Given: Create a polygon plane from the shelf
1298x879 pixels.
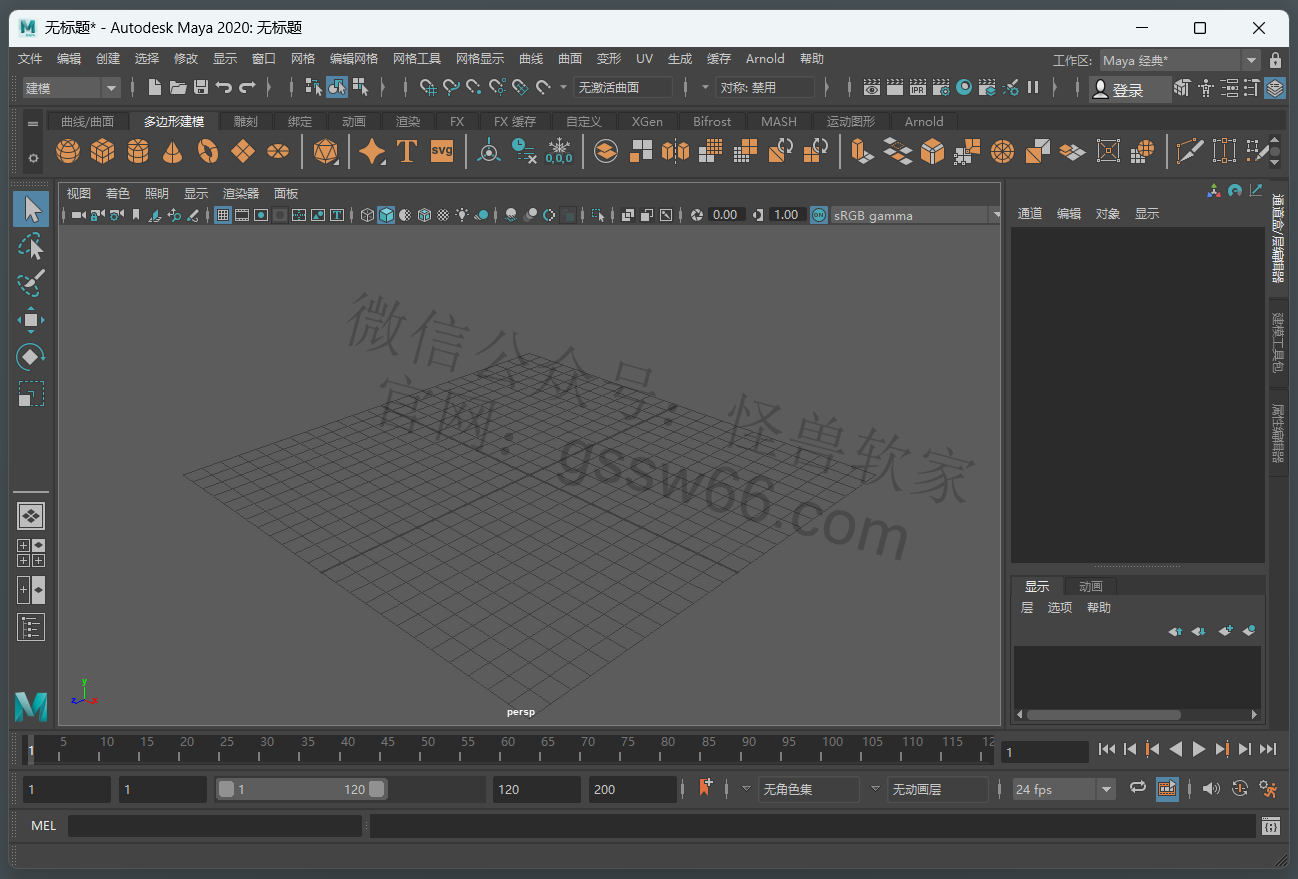Looking at the screenshot, I should (243, 151).
